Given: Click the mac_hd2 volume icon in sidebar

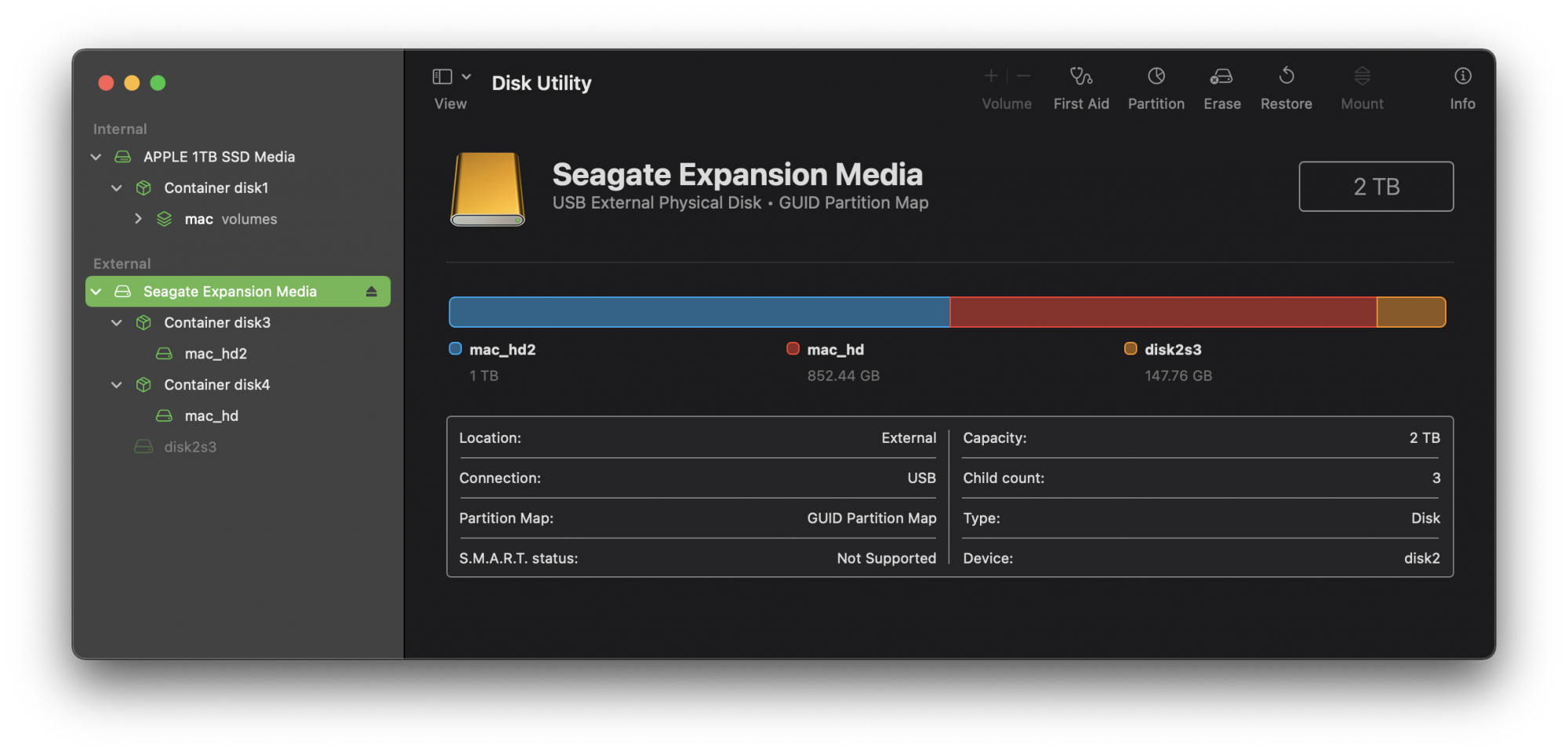Looking at the screenshot, I should (164, 354).
